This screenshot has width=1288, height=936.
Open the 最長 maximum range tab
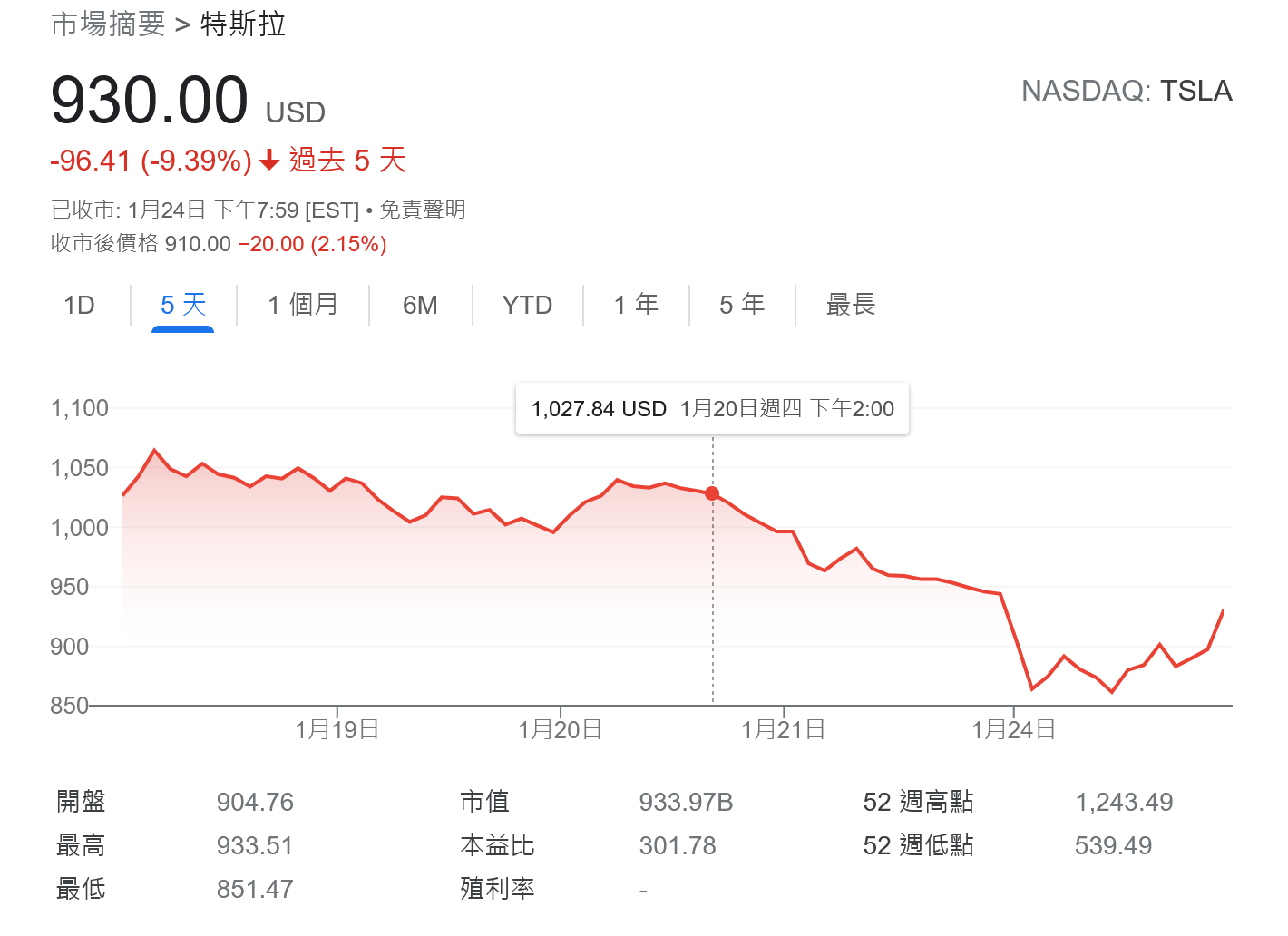click(851, 306)
